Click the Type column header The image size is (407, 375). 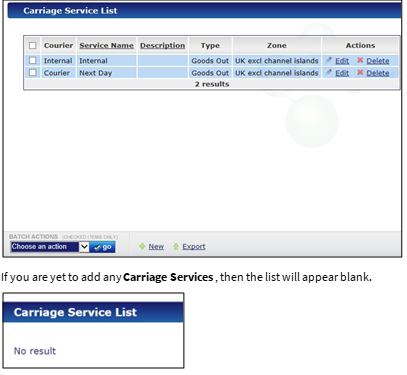pos(210,46)
